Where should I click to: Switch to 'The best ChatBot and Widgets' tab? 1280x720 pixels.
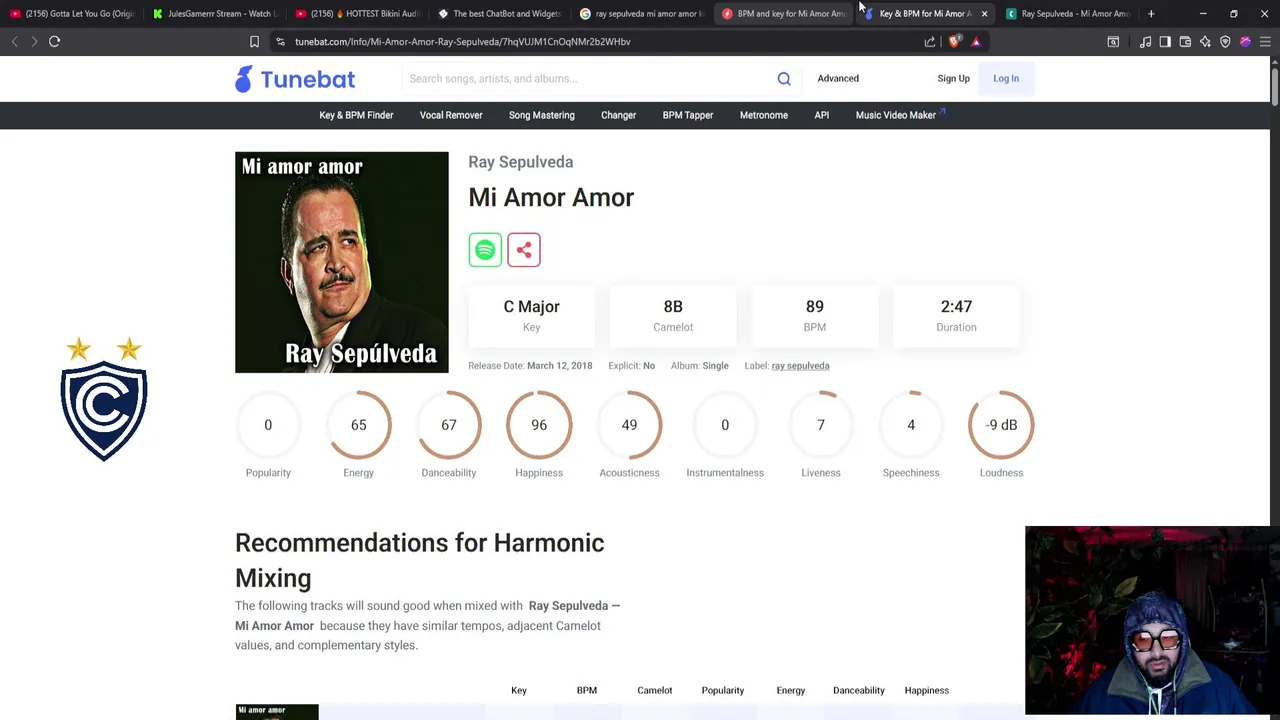coord(499,14)
